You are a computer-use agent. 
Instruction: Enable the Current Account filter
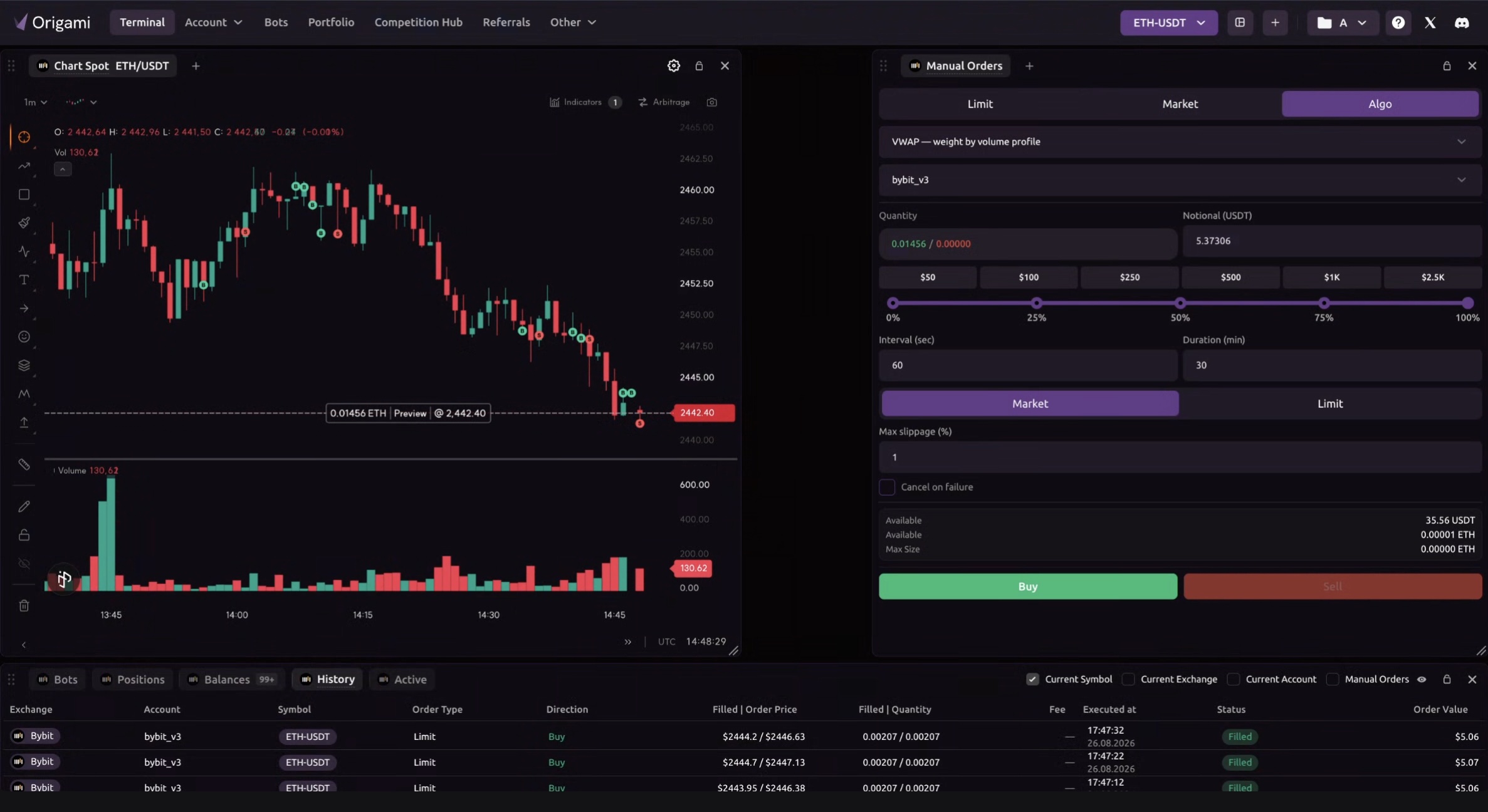1234,679
